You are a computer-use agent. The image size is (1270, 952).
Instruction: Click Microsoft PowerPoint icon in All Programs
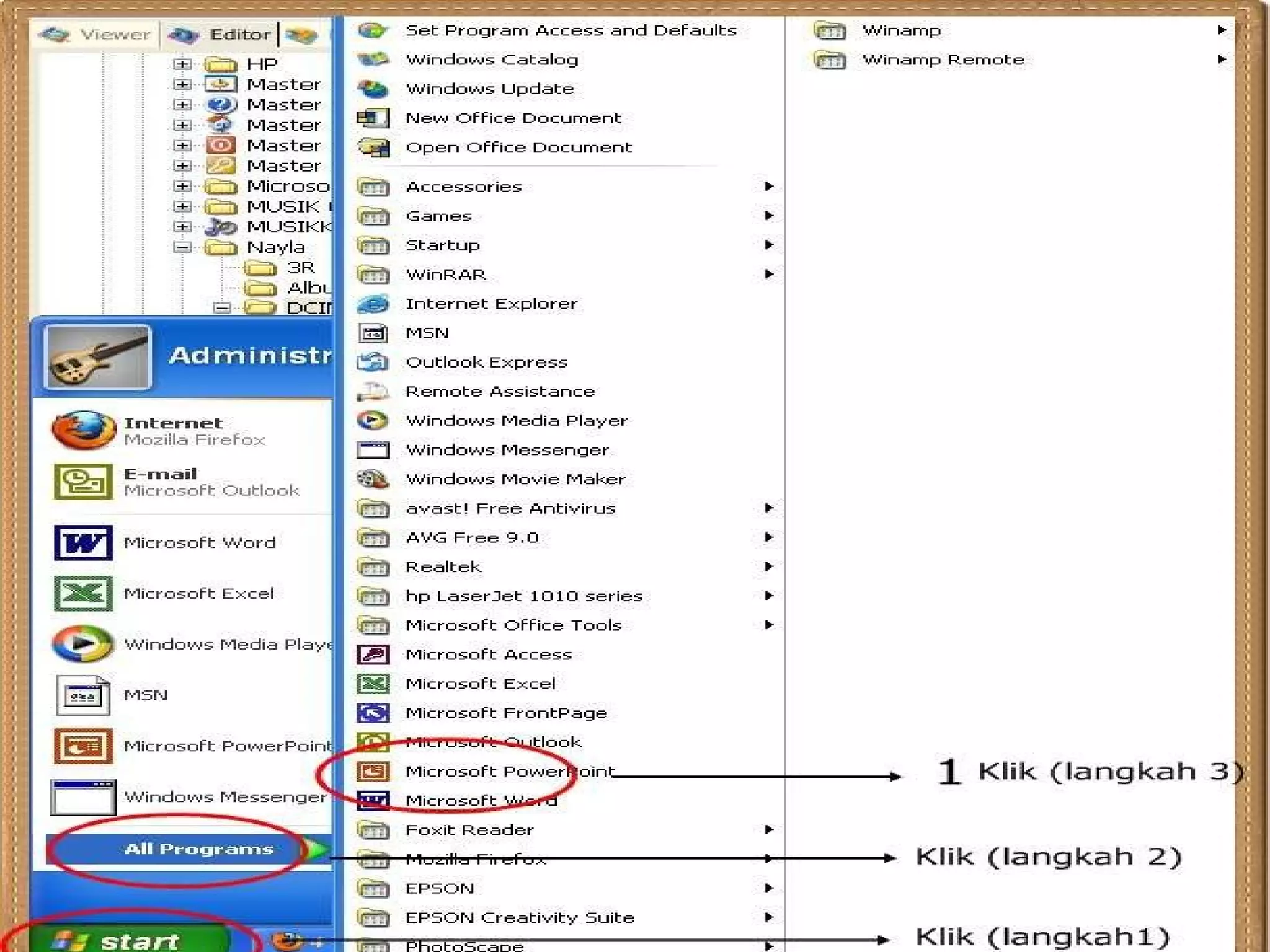coord(373,772)
